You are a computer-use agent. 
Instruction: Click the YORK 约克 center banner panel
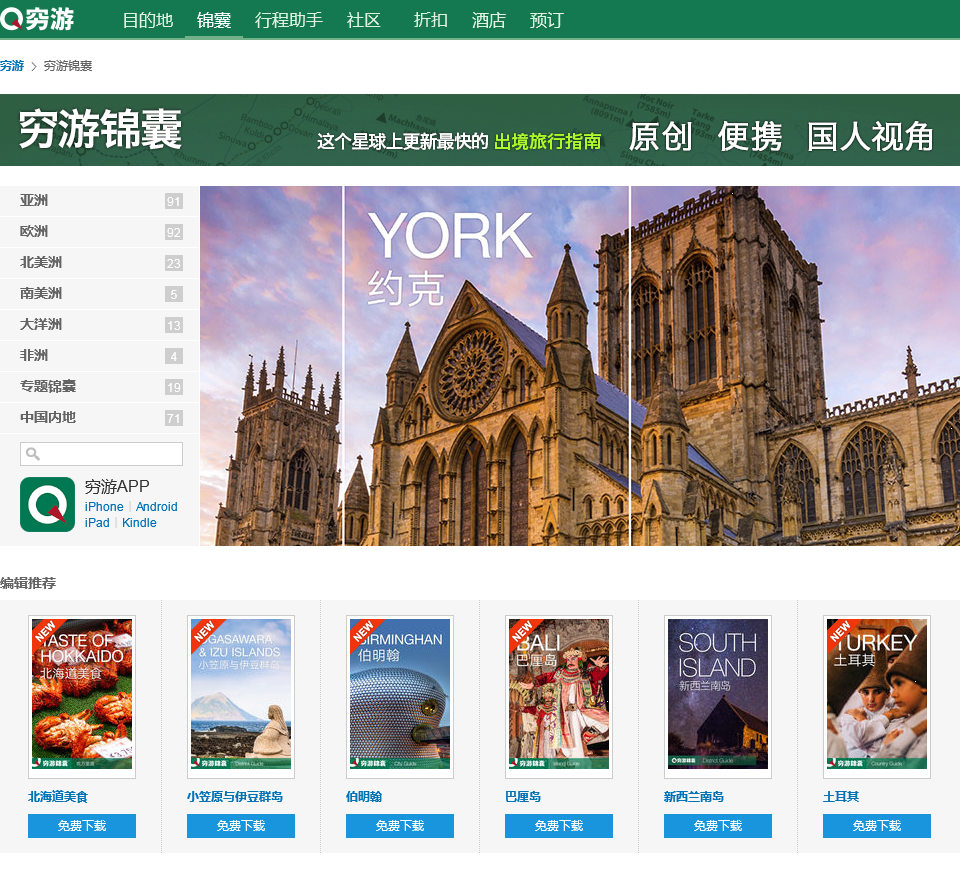point(487,365)
